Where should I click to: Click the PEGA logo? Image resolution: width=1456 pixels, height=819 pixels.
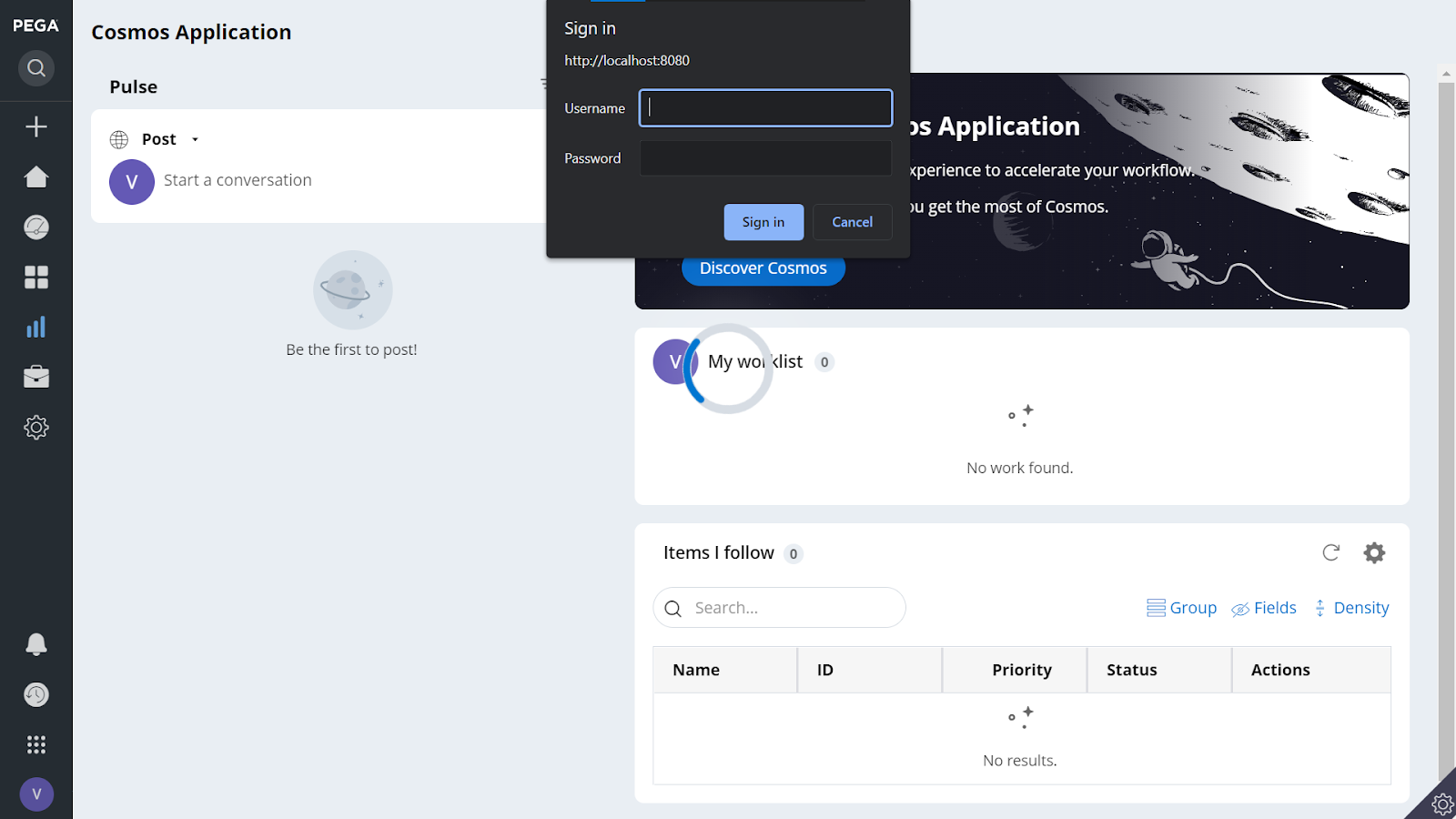[35, 25]
